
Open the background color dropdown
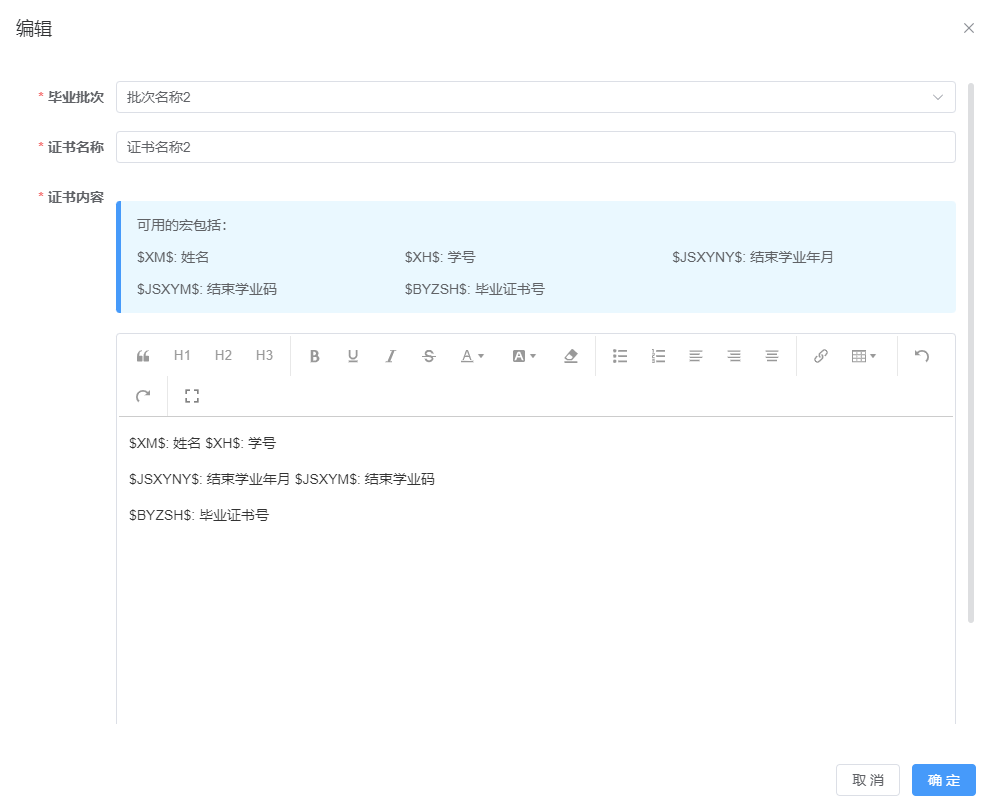click(x=524, y=356)
